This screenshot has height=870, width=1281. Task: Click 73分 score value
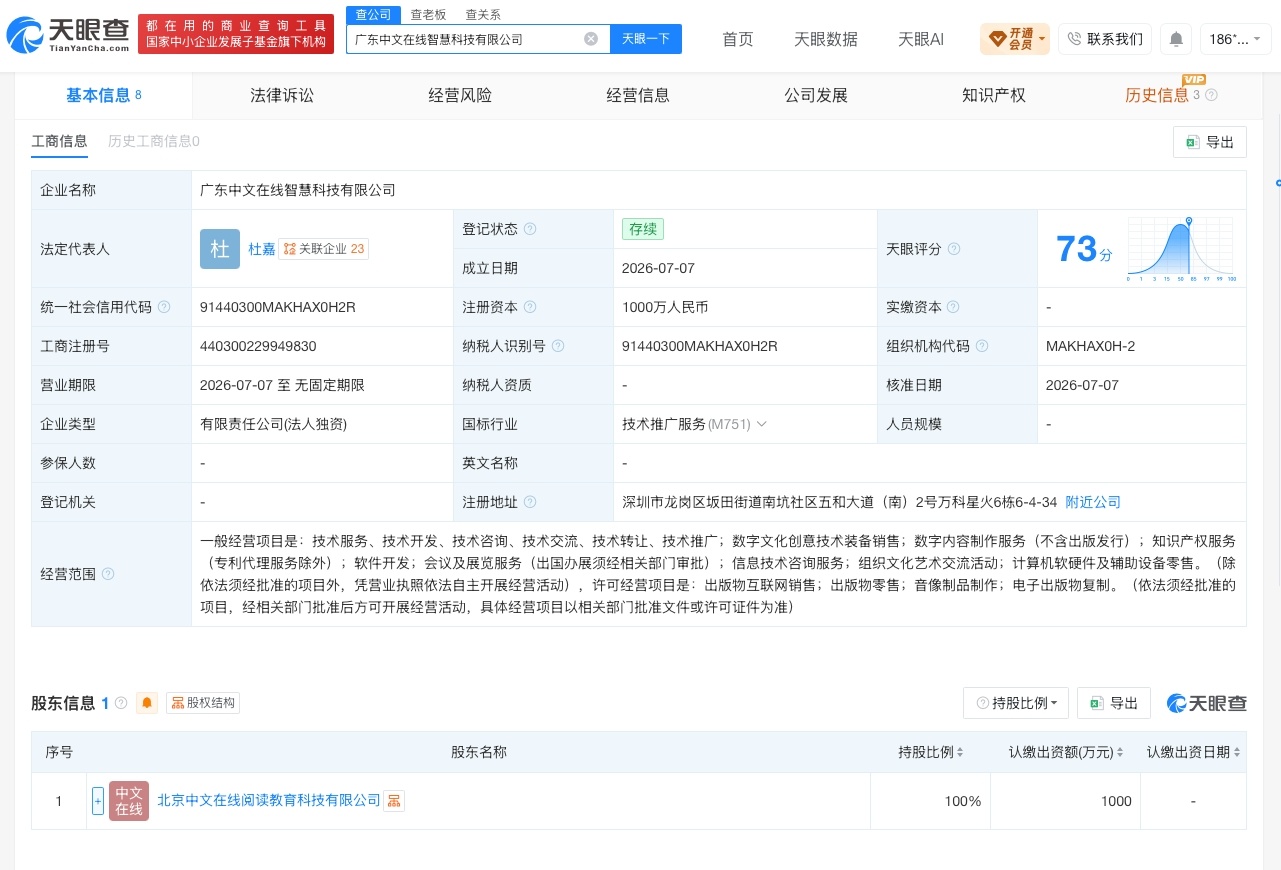coord(1083,249)
